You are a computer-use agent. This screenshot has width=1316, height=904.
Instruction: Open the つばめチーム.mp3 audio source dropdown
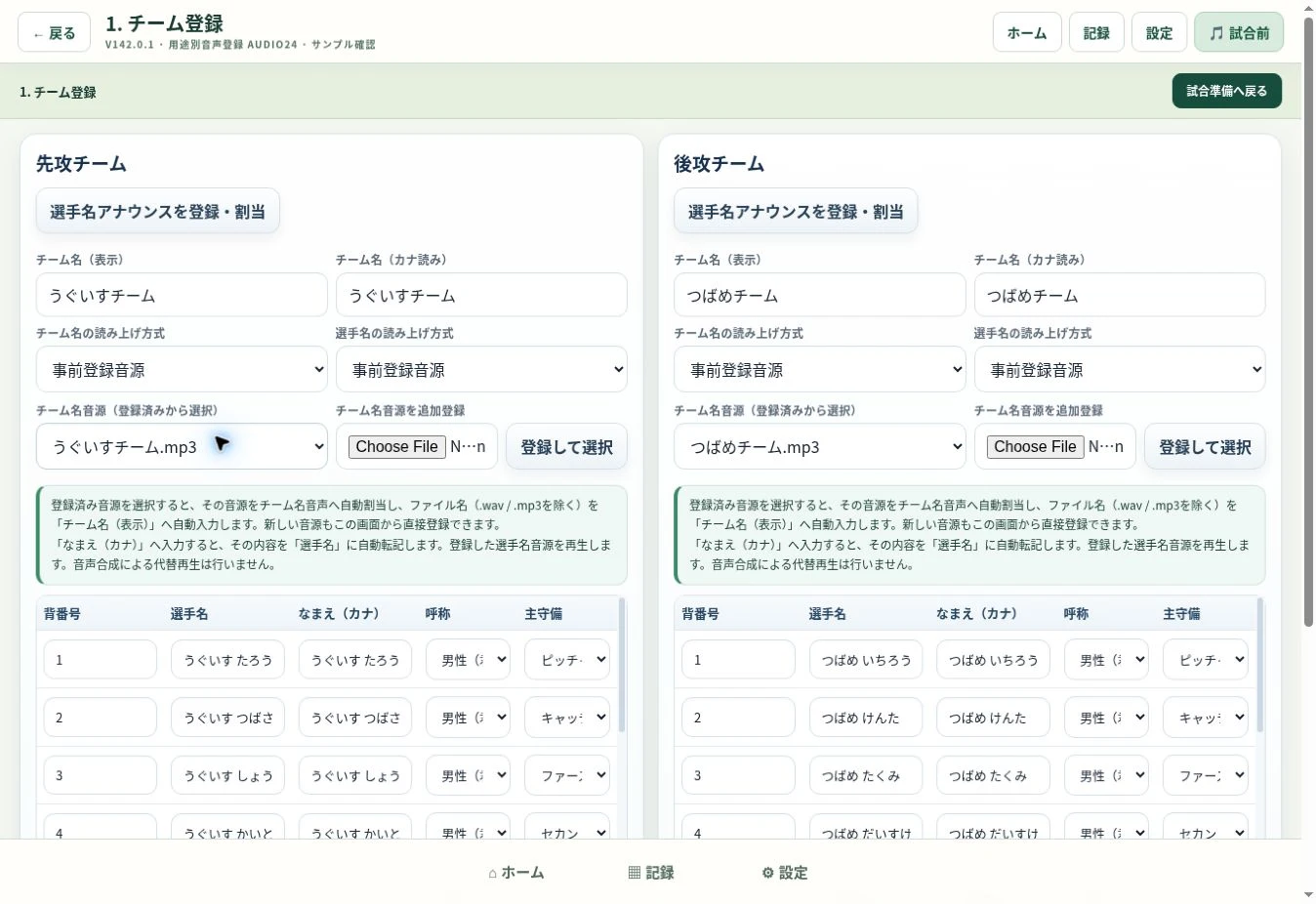pos(819,447)
